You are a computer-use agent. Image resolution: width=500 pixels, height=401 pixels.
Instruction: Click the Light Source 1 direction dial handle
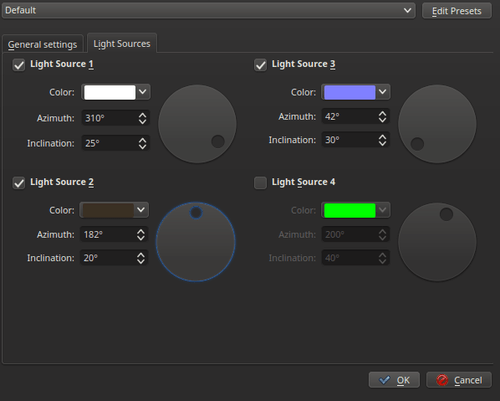click(x=218, y=141)
